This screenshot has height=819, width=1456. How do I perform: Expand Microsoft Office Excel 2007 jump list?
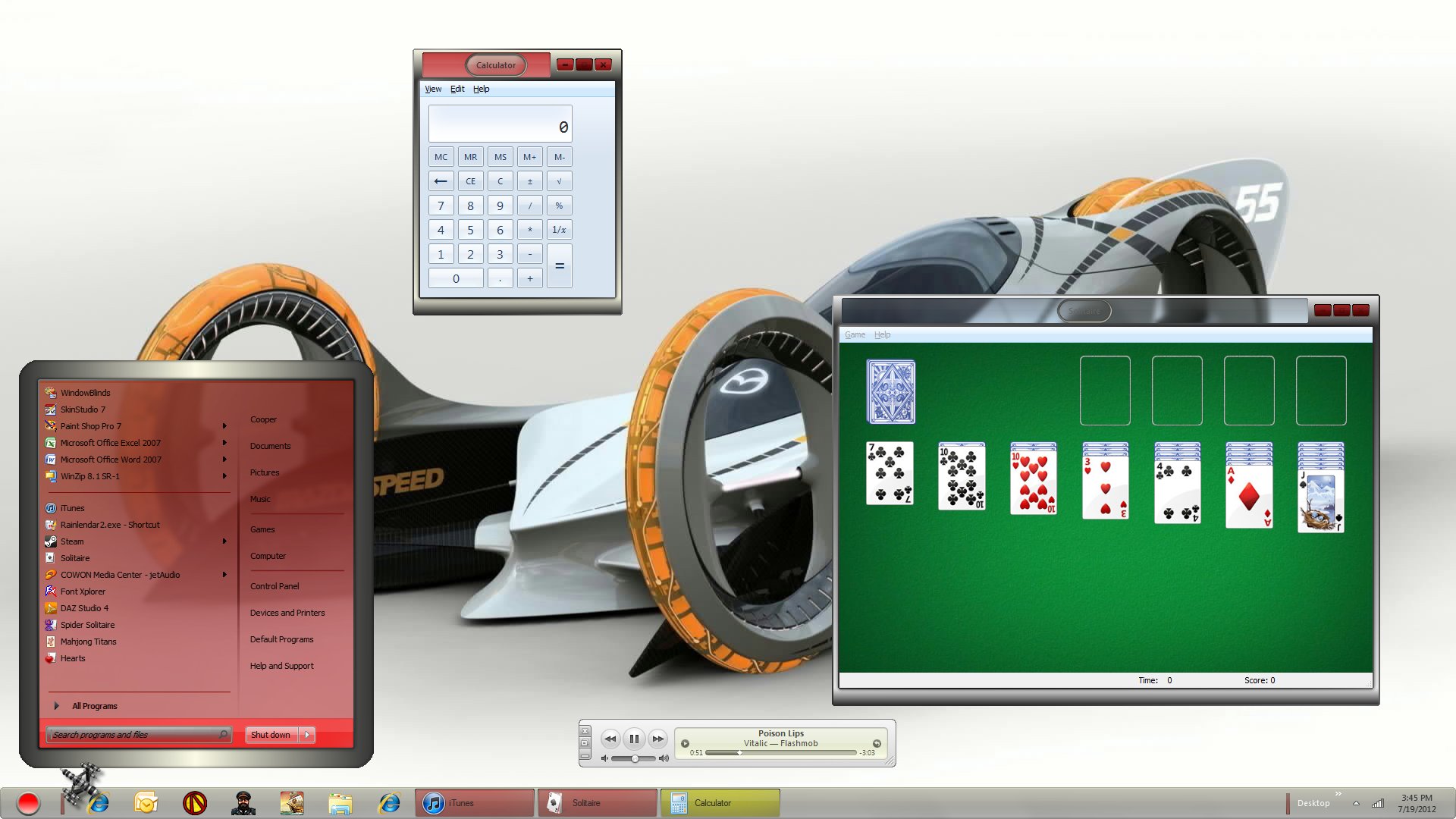[224, 443]
